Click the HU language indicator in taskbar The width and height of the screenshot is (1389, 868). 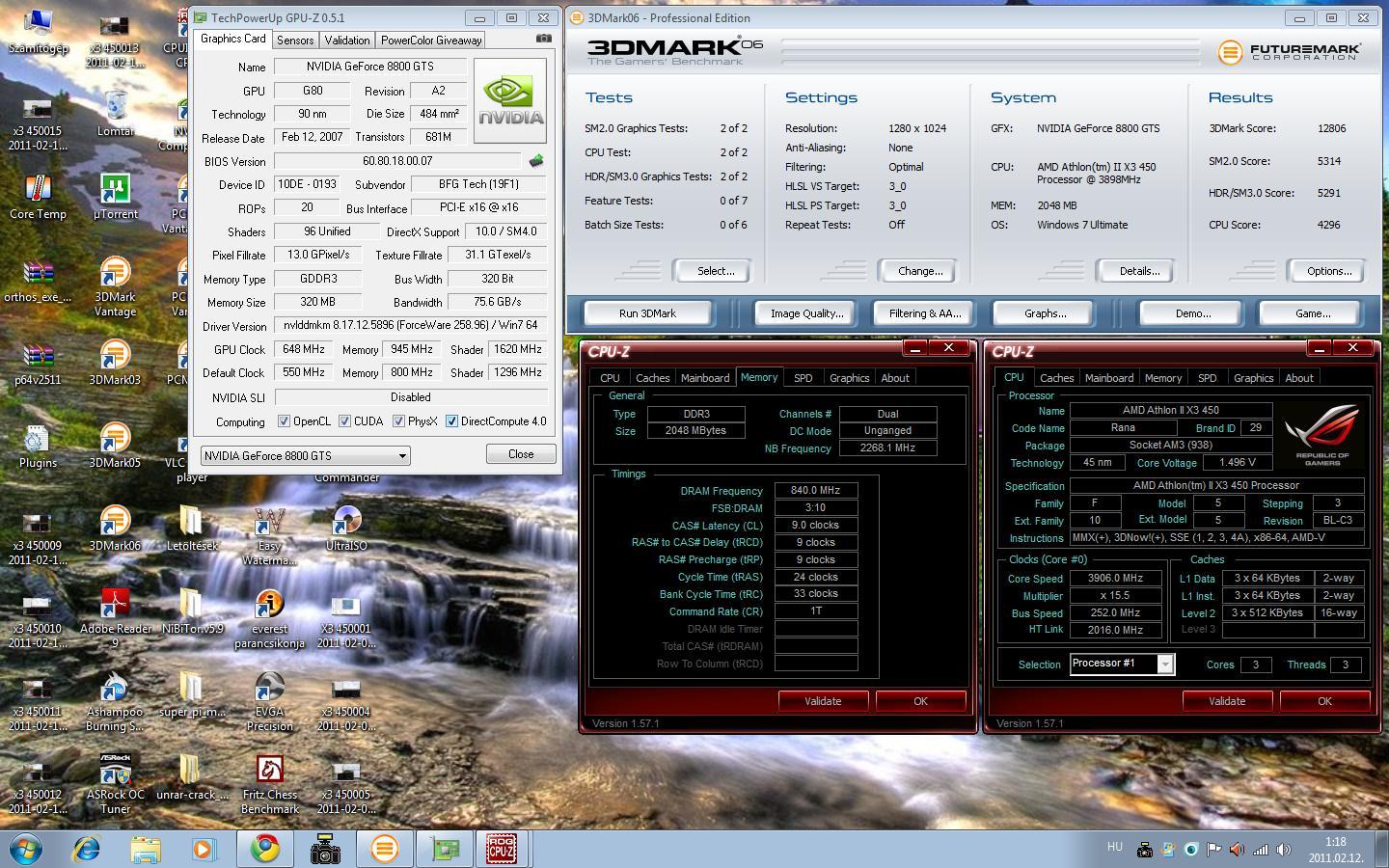click(x=1115, y=847)
